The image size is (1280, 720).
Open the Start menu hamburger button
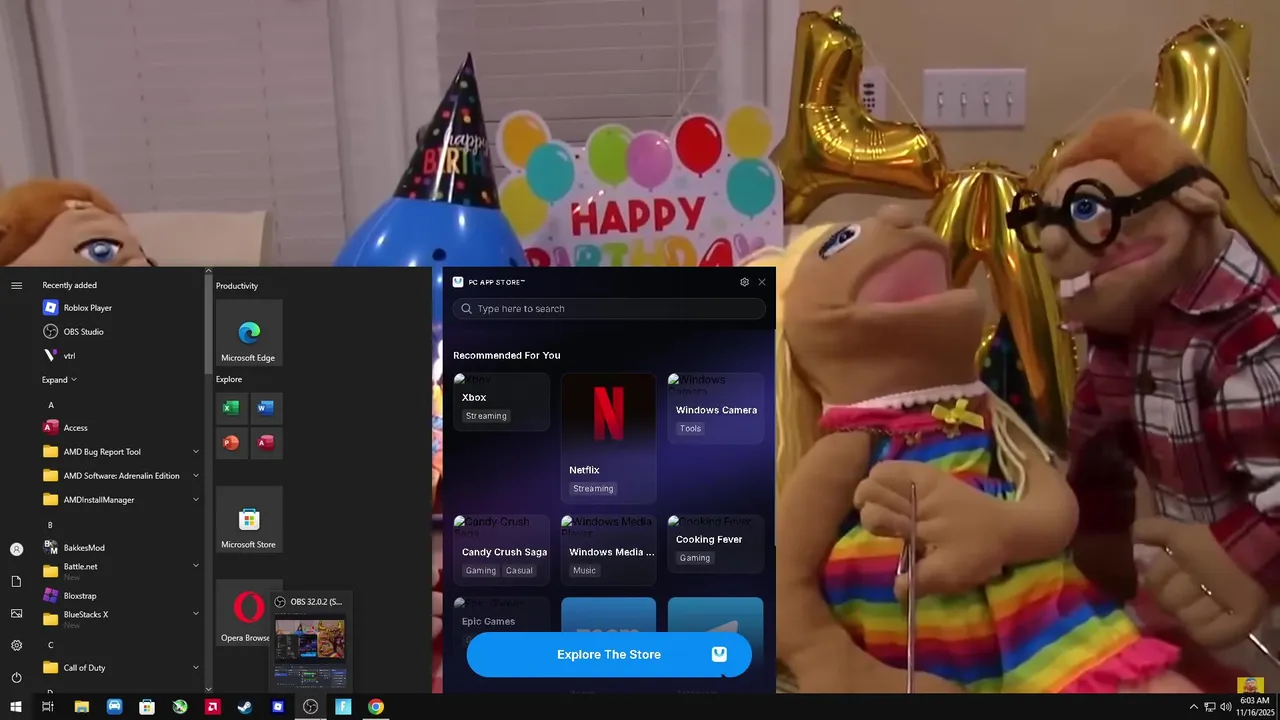click(x=16, y=285)
